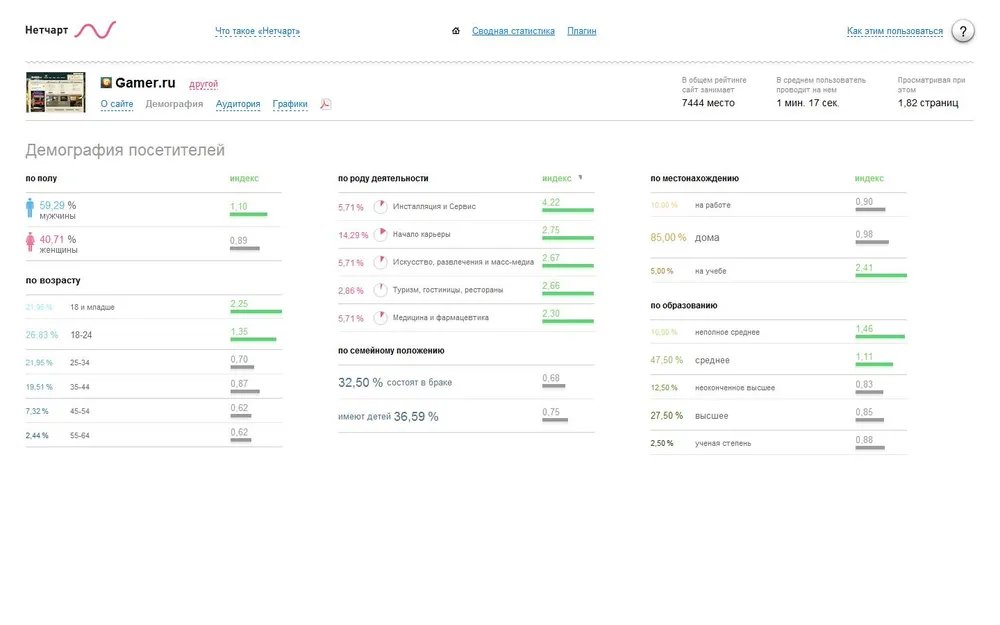Screen dimensions: 1000x625
Task: Click the pie icon beside Медицина и фармацевтика
Action: (380, 318)
